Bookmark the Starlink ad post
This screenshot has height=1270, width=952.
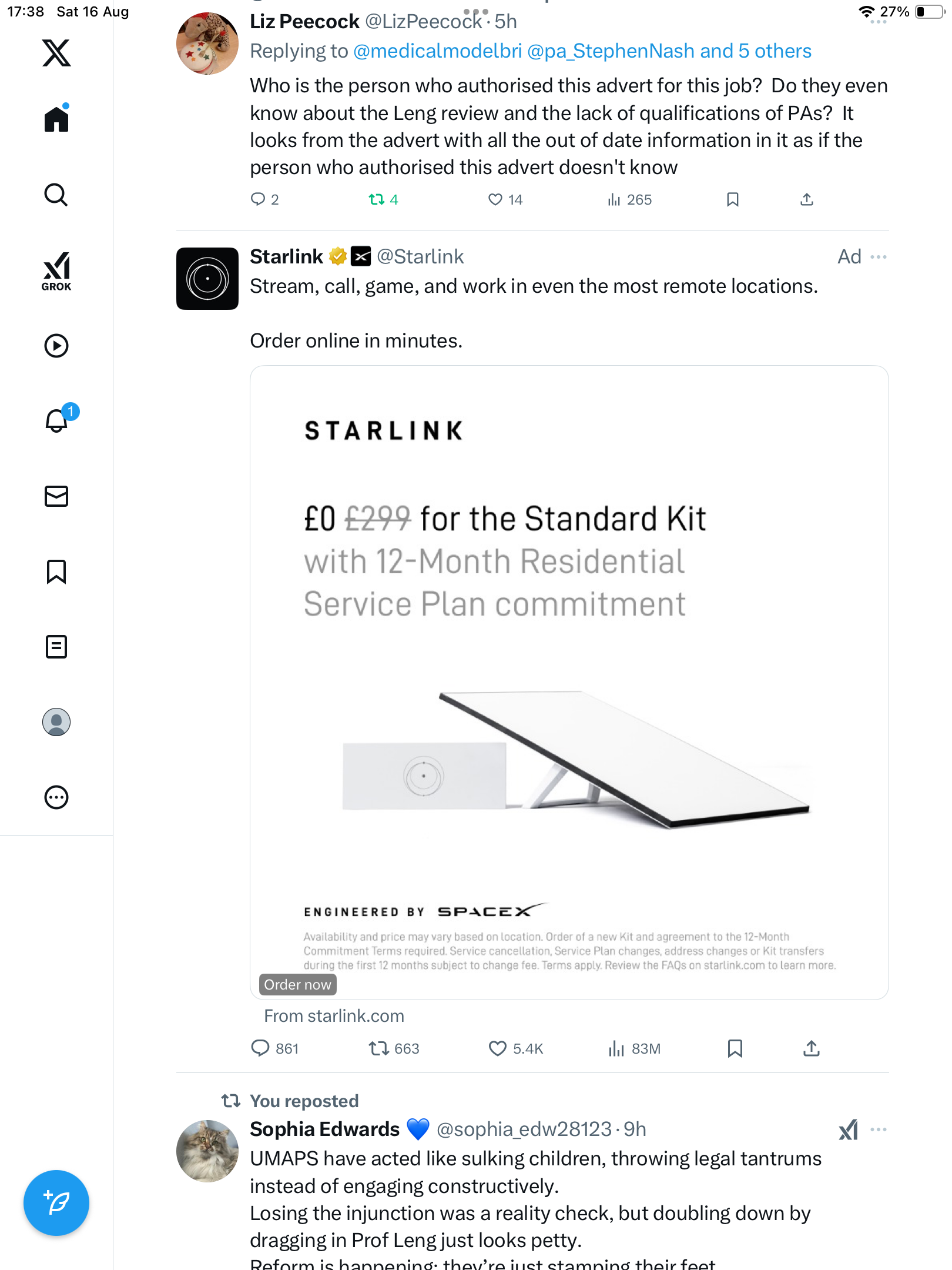point(735,1048)
